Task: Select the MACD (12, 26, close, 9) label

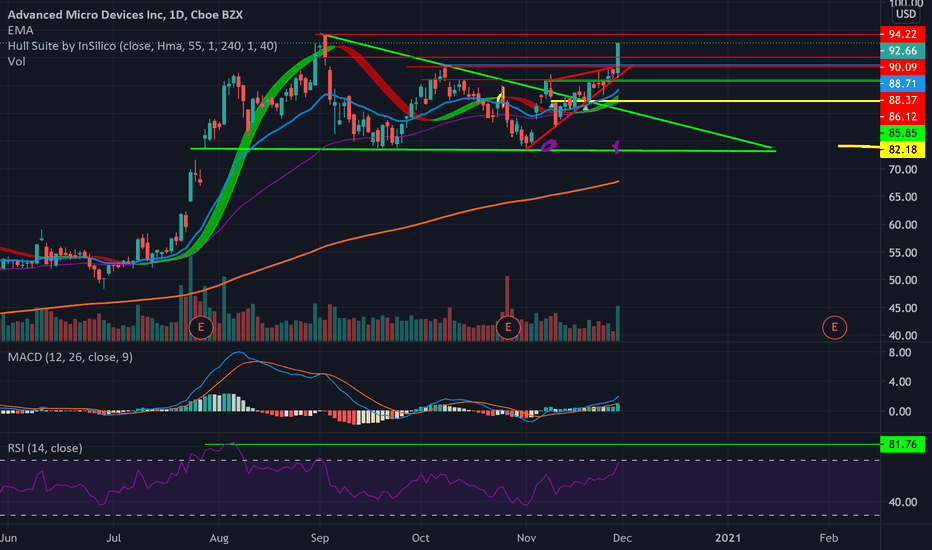Action: click(70, 357)
